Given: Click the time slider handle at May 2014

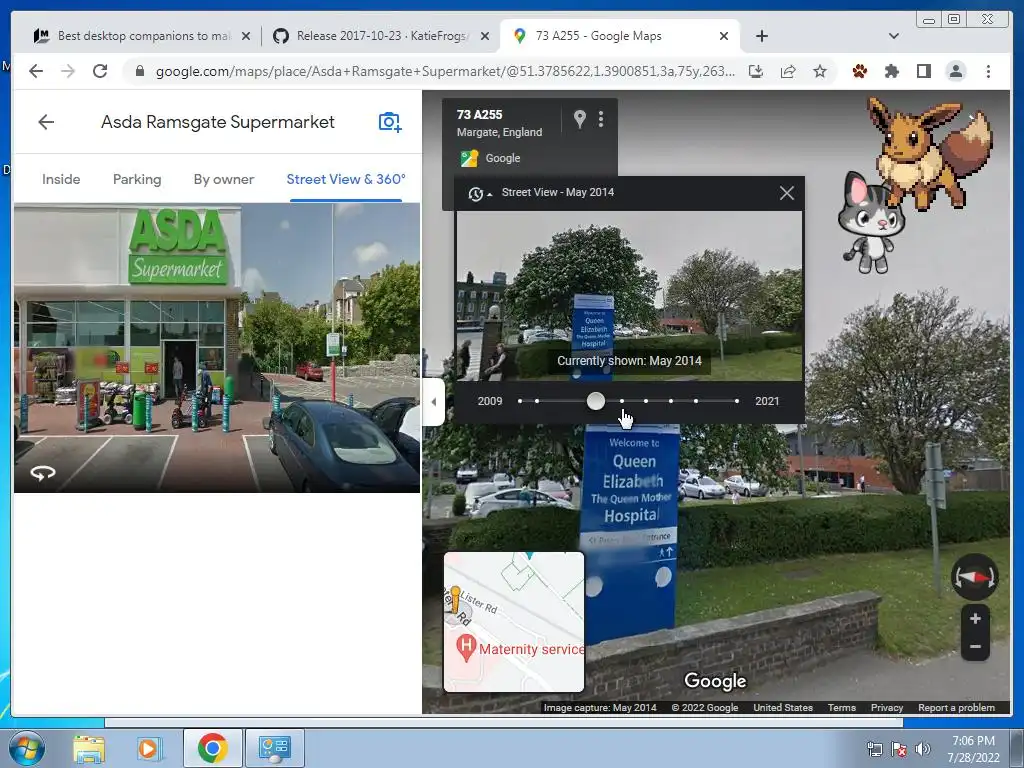Looking at the screenshot, I should [596, 401].
